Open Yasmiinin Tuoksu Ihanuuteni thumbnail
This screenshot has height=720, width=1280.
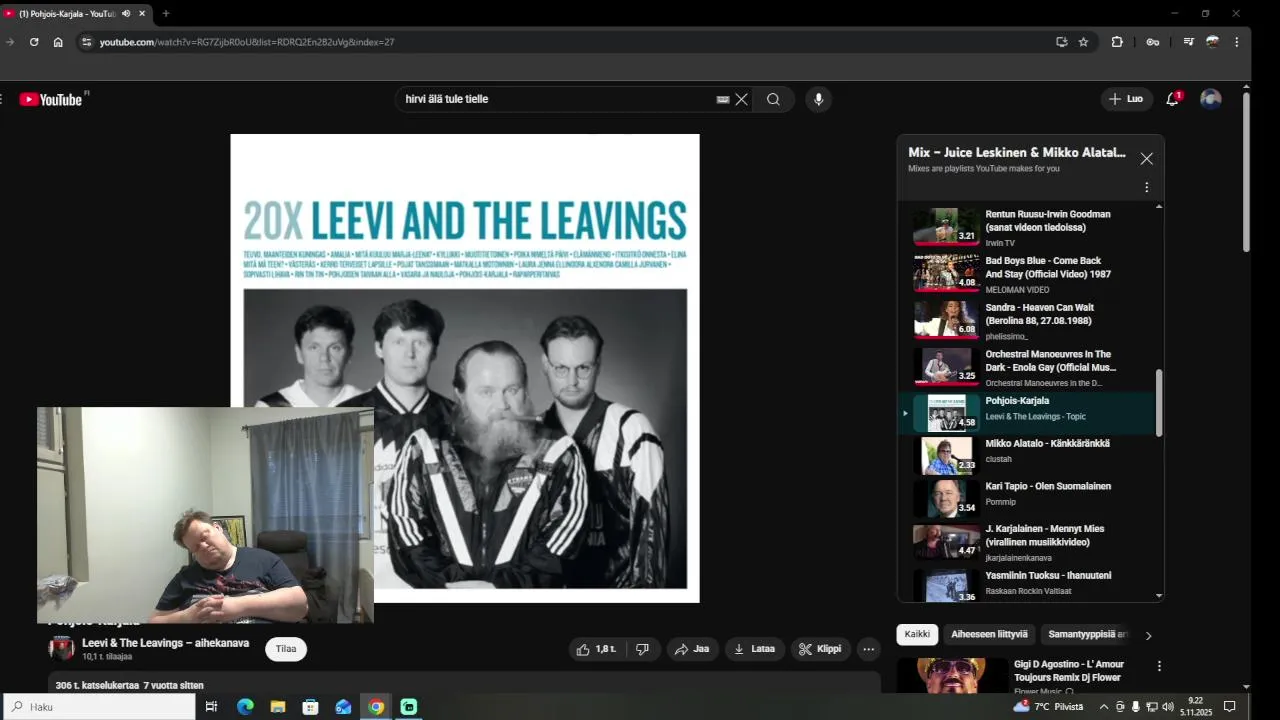(x=946, y=586)
